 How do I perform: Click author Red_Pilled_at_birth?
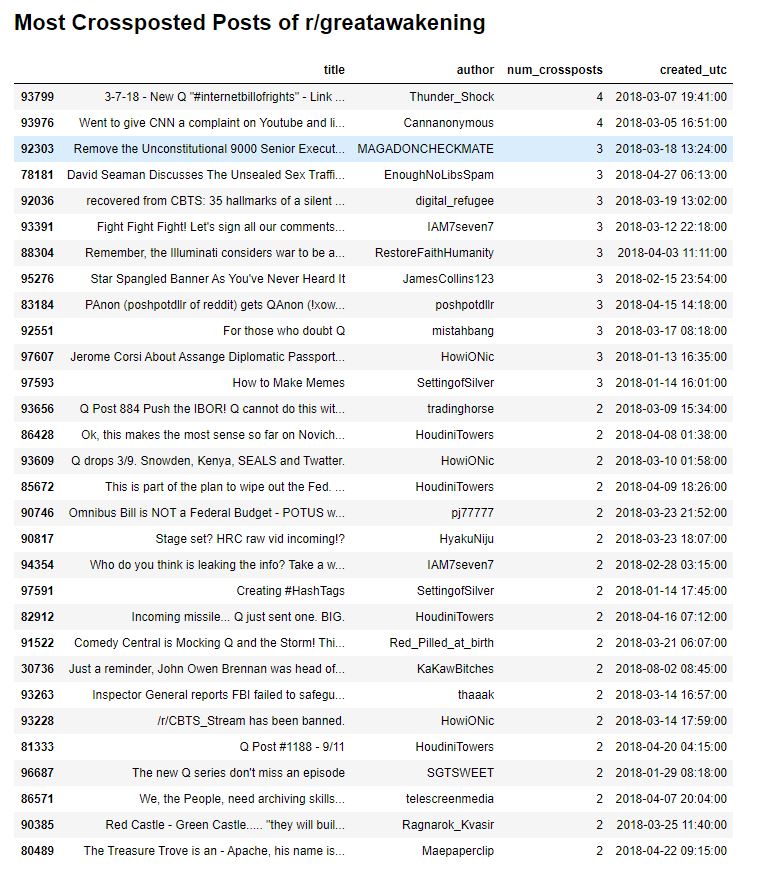coord(442,643)
